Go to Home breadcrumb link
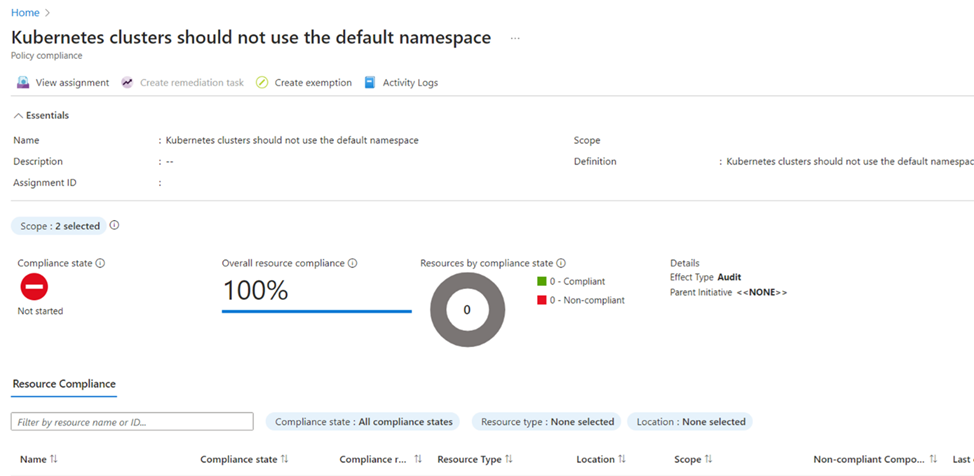This screenshot has height=476, width=974. click(x=25, y=12)
